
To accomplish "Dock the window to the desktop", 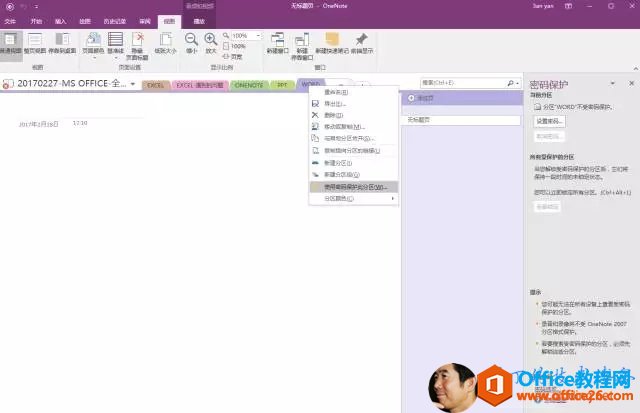I will pos(62,44).
